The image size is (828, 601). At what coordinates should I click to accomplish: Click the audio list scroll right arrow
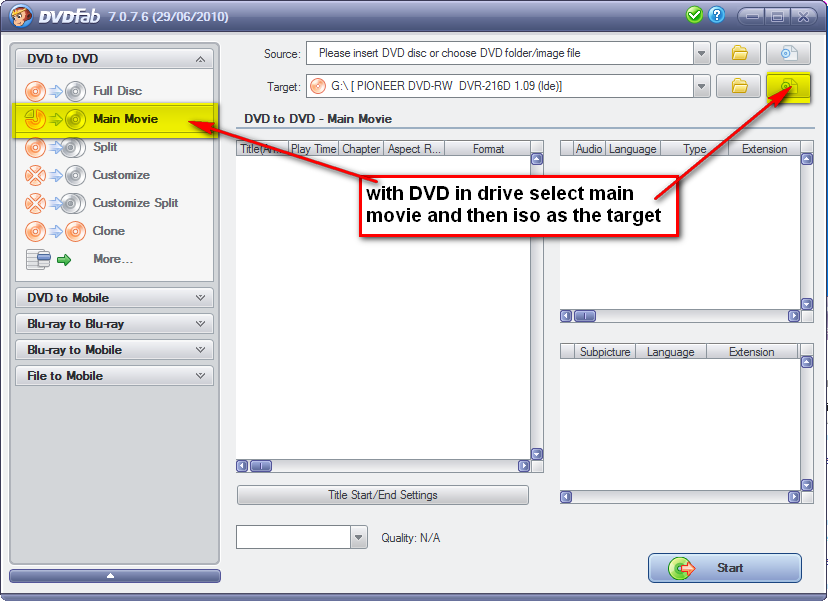[x=794, y=316]
